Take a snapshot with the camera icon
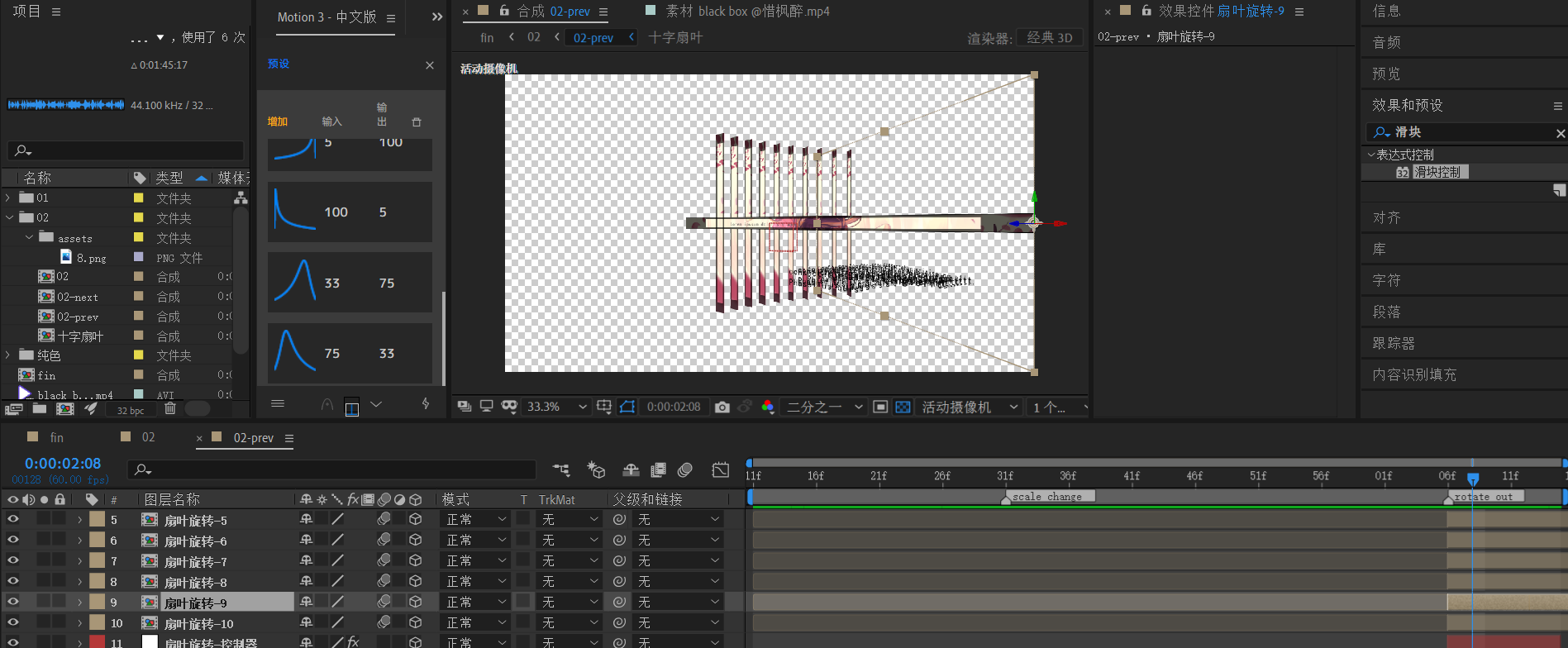 [x=722, y=407]
